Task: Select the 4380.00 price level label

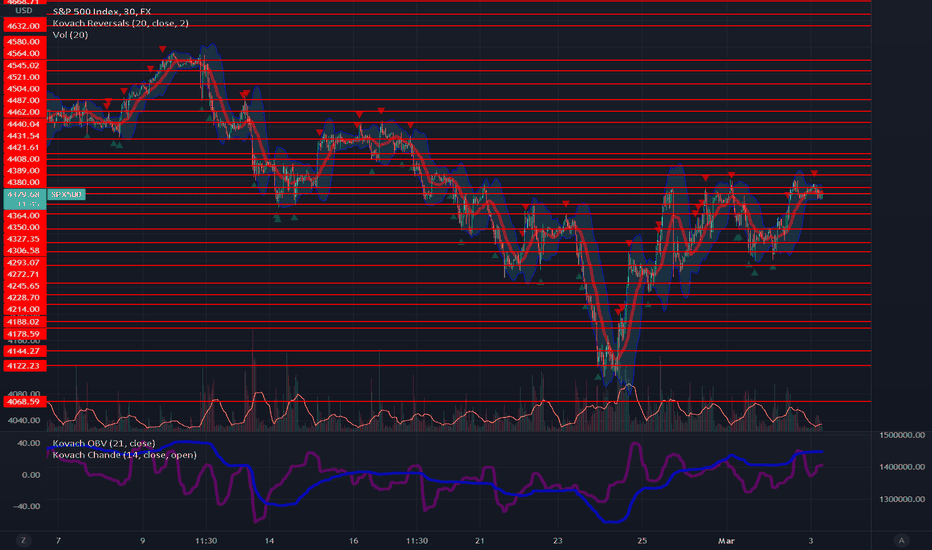Action: (24, 182)
